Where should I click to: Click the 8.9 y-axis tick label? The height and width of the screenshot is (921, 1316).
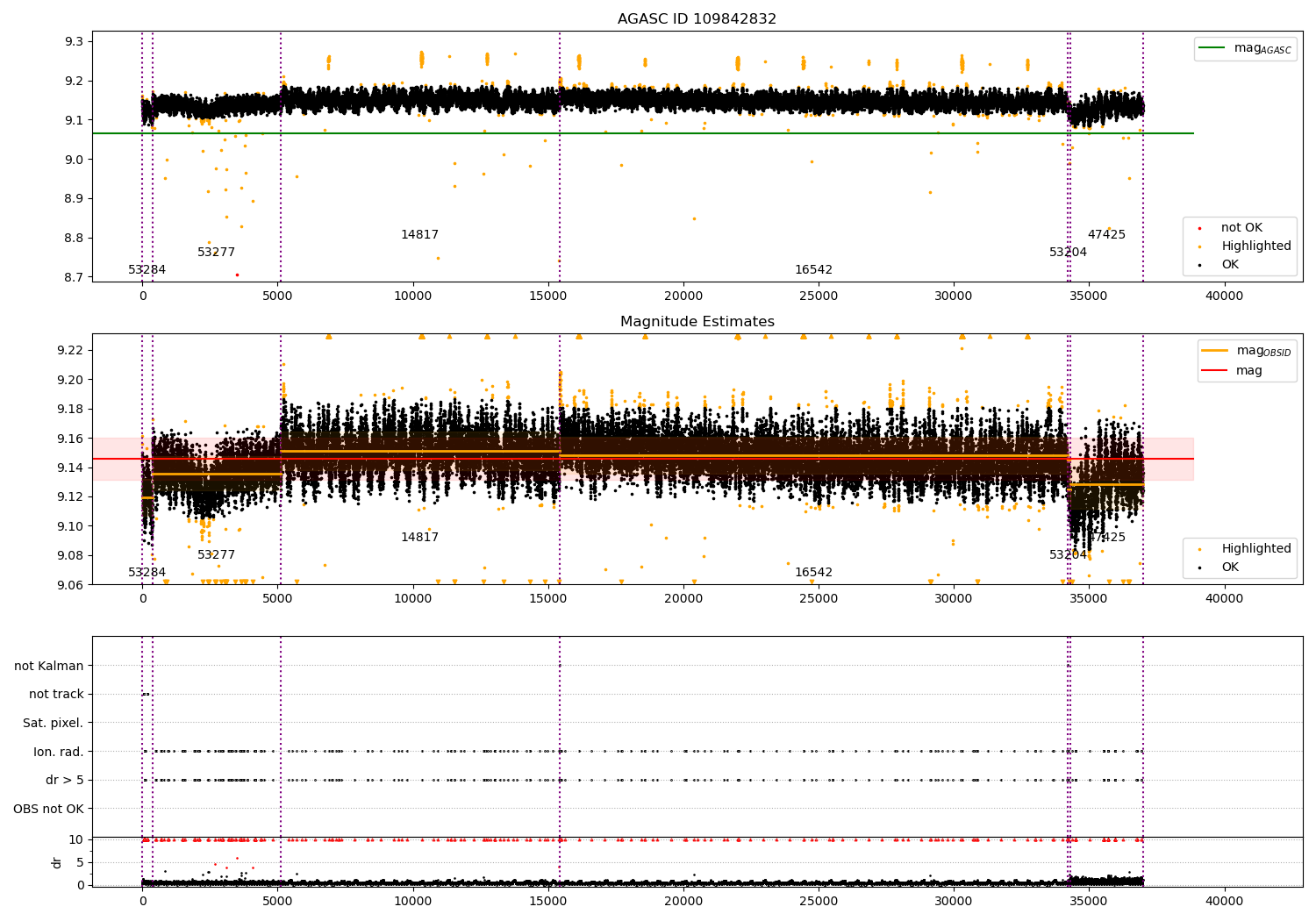pos(75,199)
